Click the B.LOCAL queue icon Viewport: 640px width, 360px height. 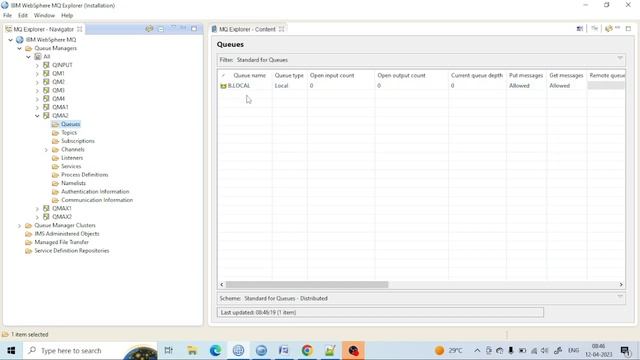tap(223, 86)
